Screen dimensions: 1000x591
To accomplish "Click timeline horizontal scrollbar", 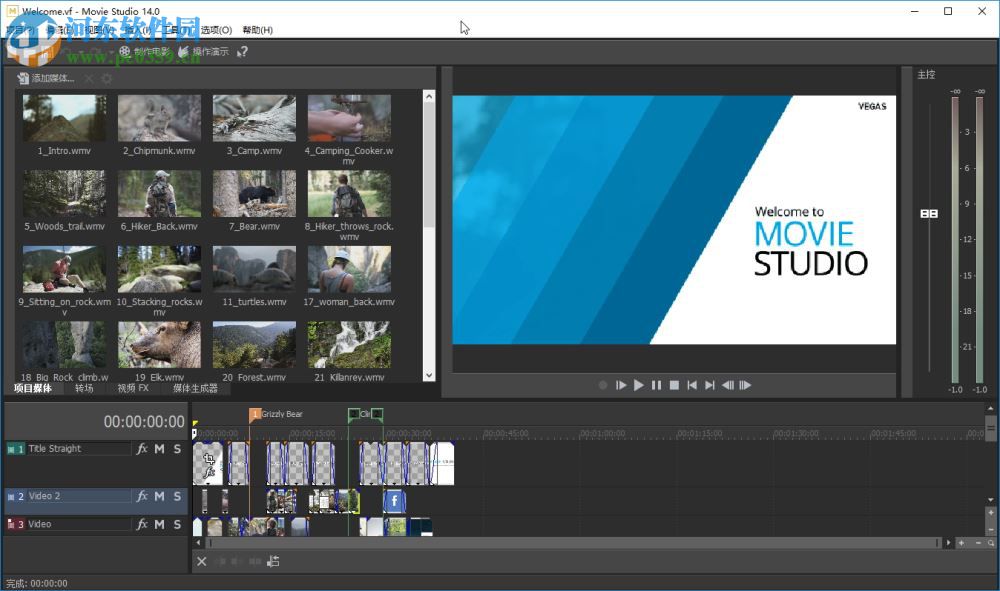I will point(573,543).
